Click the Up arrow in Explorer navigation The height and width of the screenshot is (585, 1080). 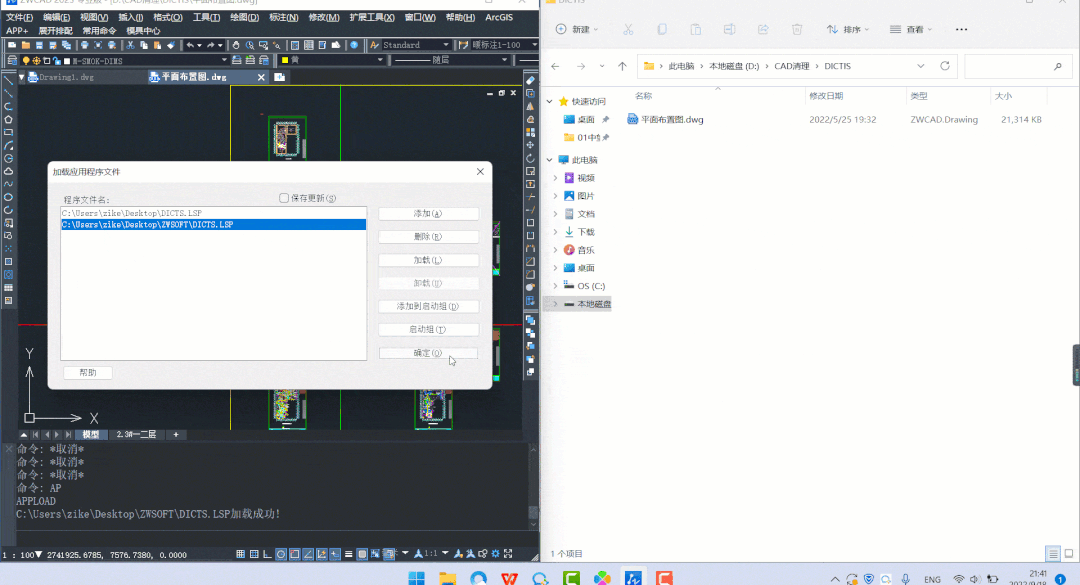622,66
